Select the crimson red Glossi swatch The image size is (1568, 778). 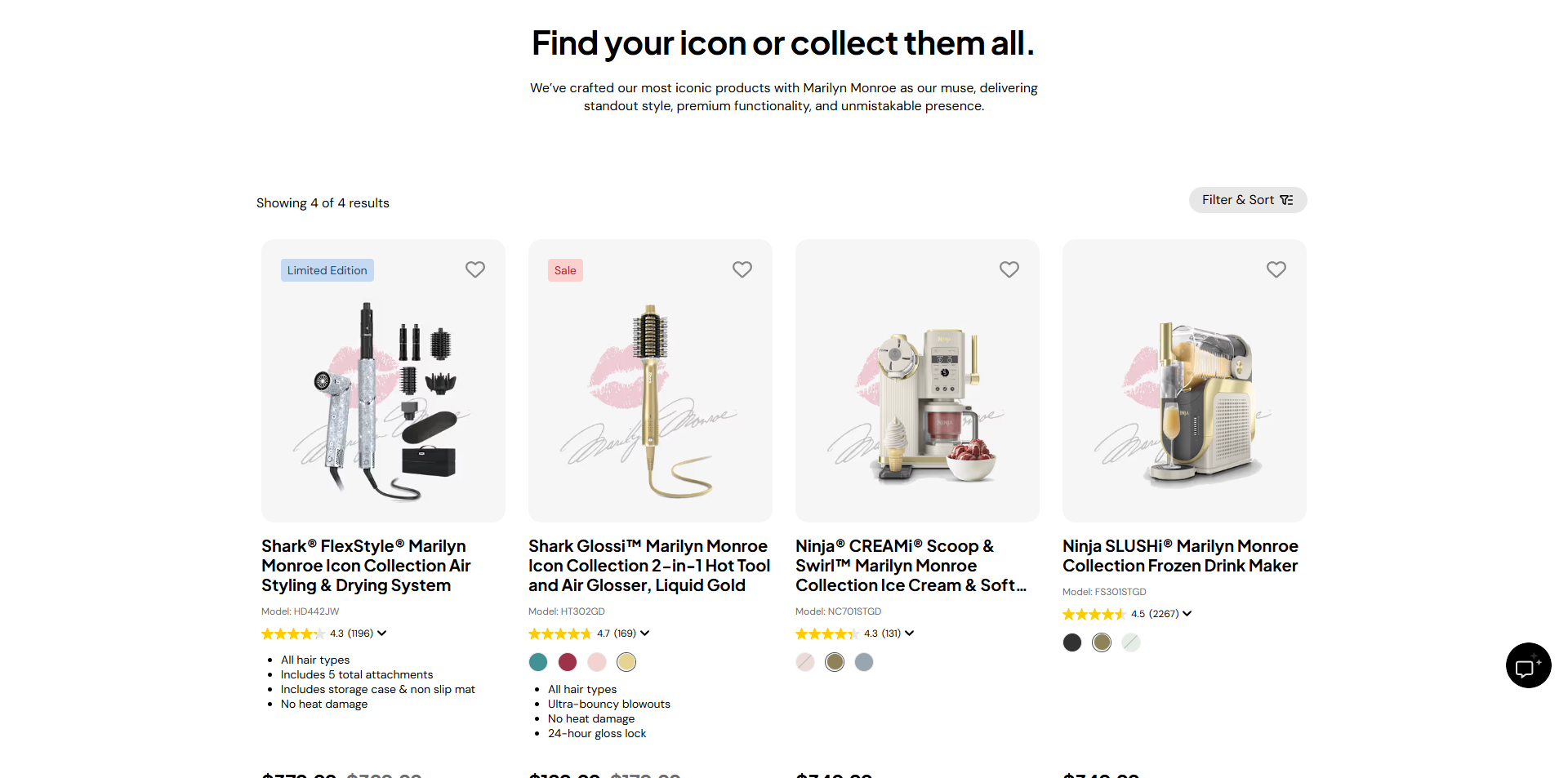(568, 662)
